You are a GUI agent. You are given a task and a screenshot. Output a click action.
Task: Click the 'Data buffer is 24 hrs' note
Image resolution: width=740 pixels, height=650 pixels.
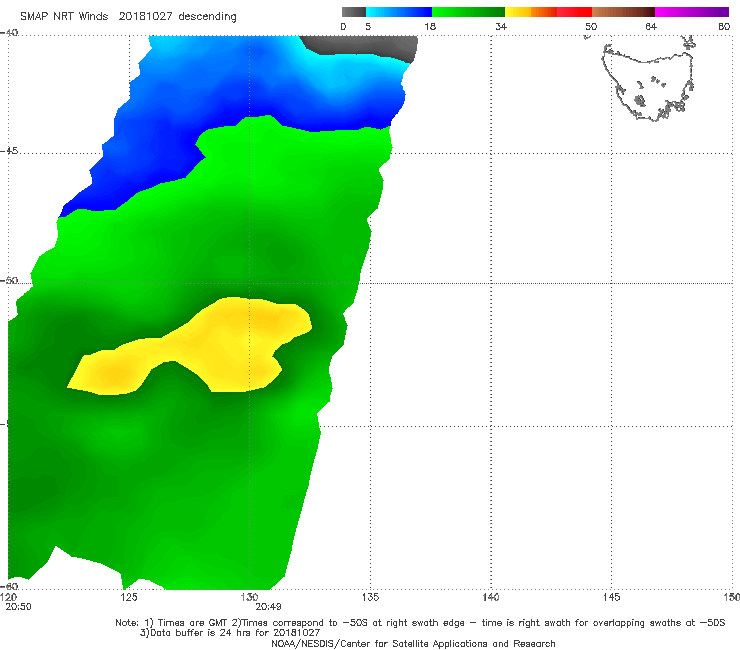pyautogui.click(x=230, y=633)
